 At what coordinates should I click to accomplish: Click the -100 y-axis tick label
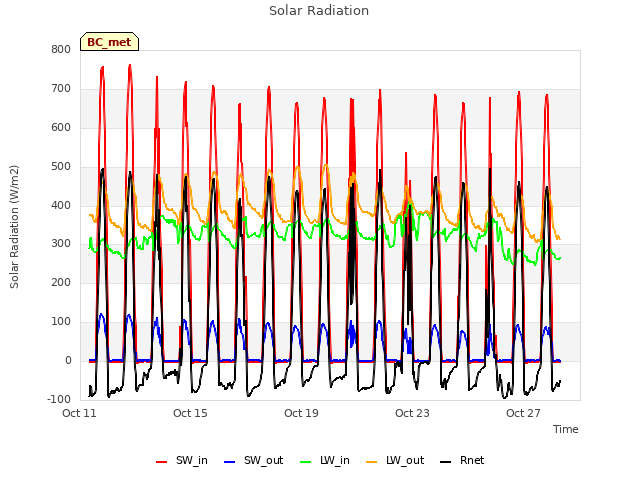pos(59,399)
